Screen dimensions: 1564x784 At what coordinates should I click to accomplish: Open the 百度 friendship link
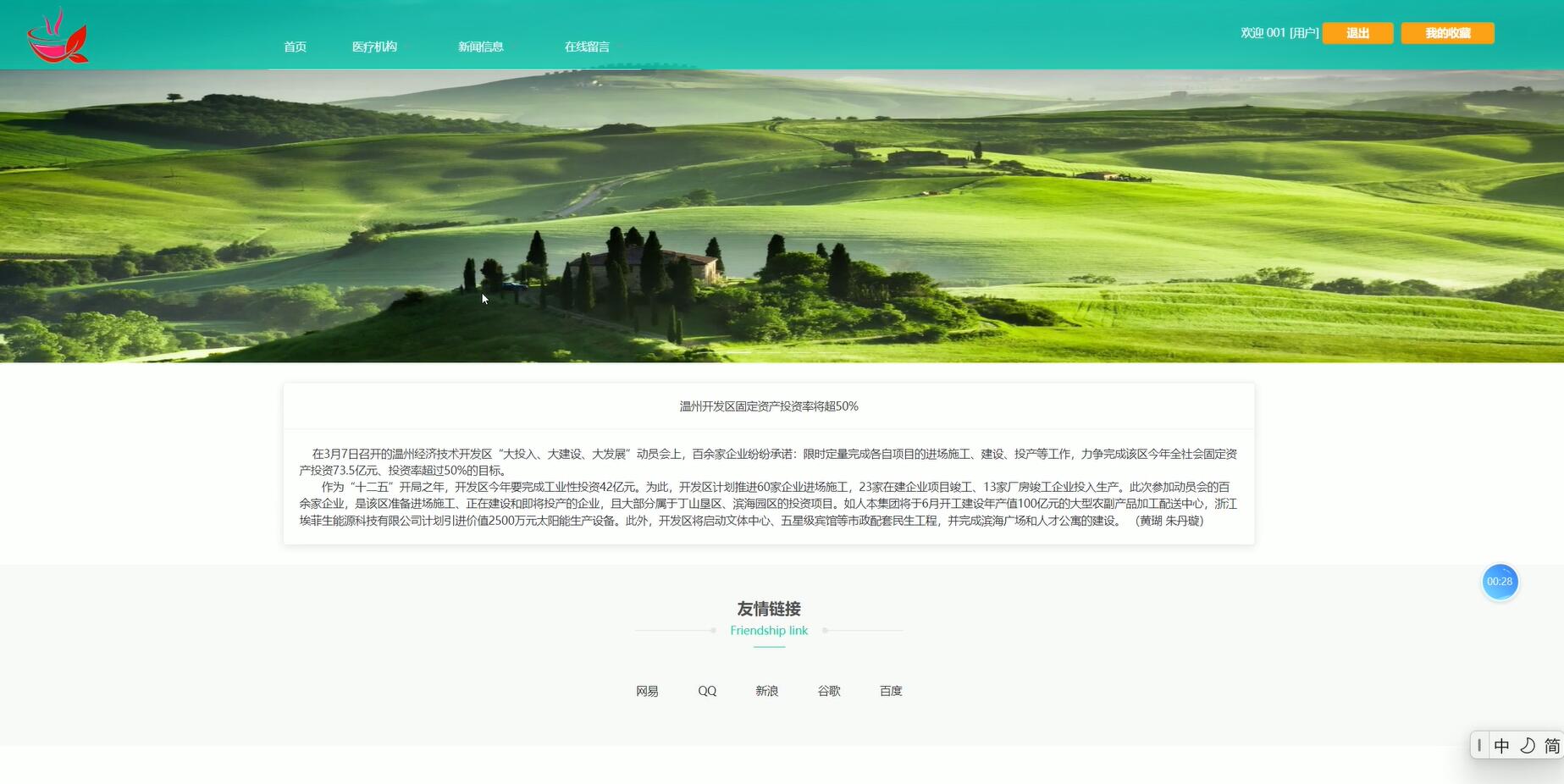(x=890, y=691)
